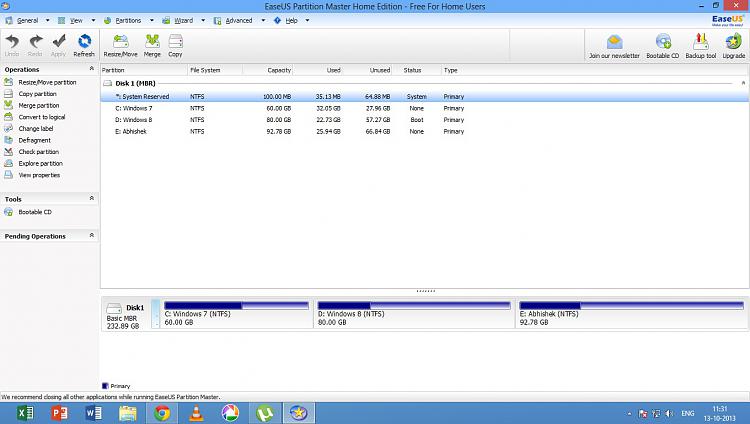
Task: Sort by the Used column header
Action: click(318, 70)
